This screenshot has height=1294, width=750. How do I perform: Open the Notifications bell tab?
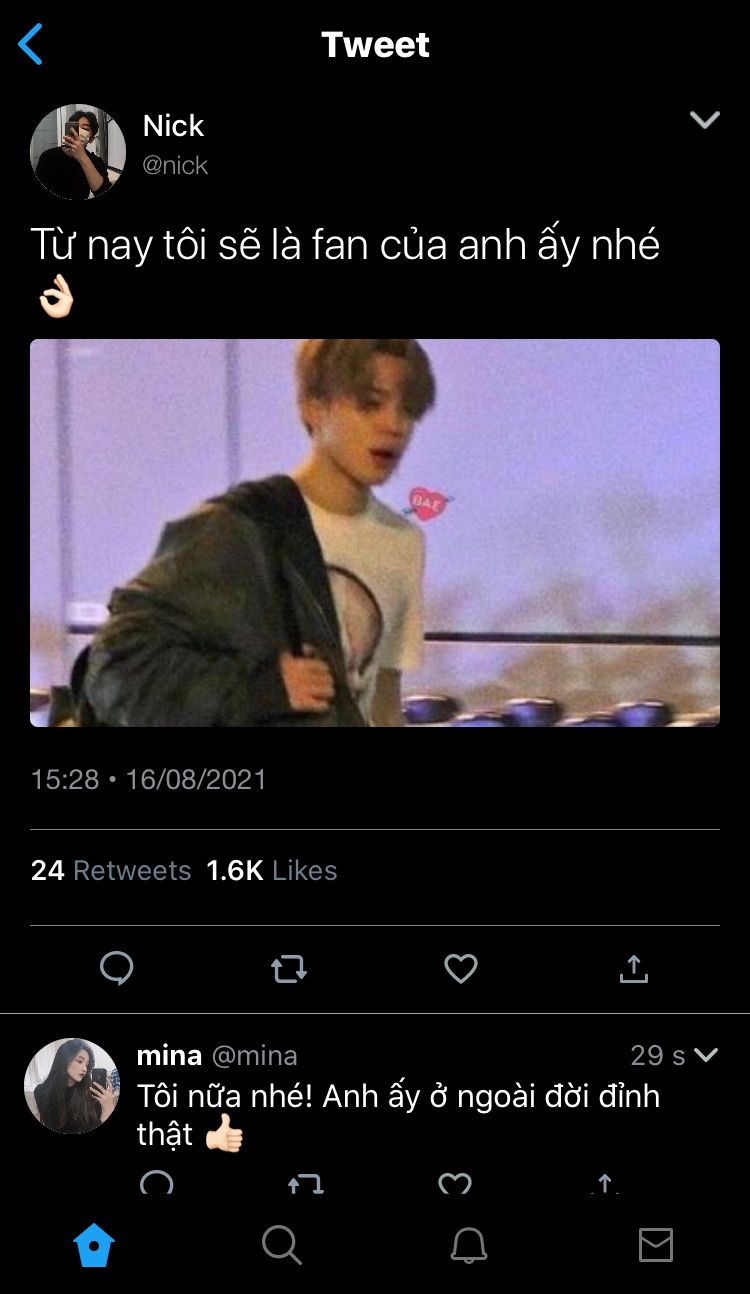tap(468, 1246)
